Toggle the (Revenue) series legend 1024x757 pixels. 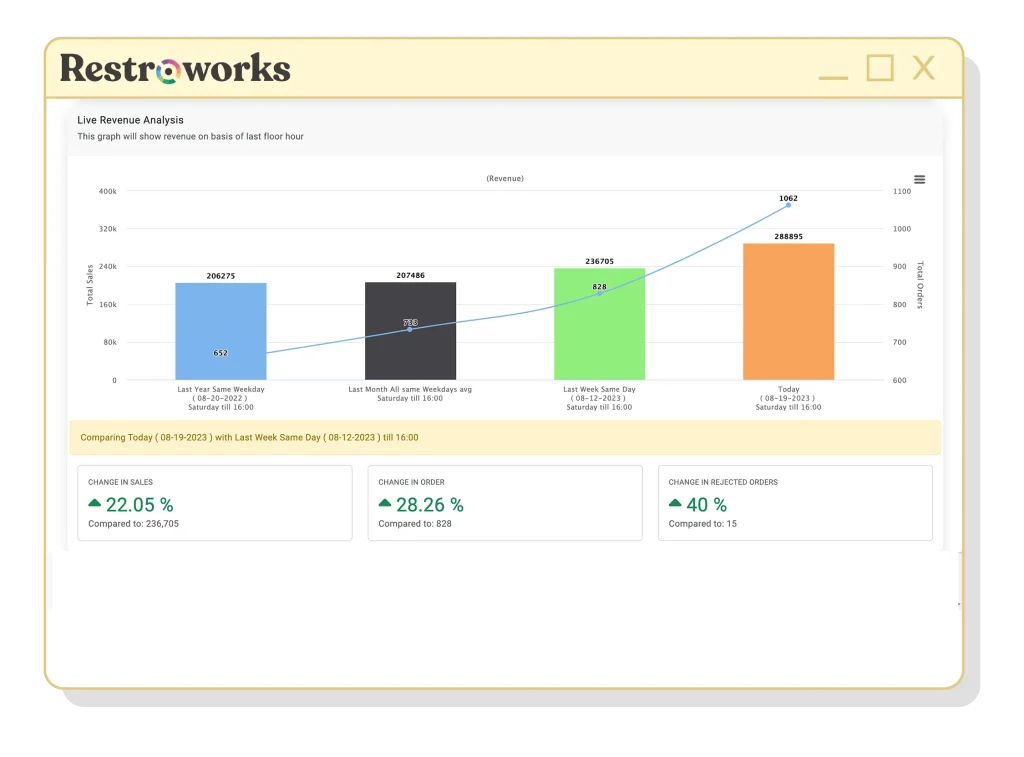tap(505, 178)
